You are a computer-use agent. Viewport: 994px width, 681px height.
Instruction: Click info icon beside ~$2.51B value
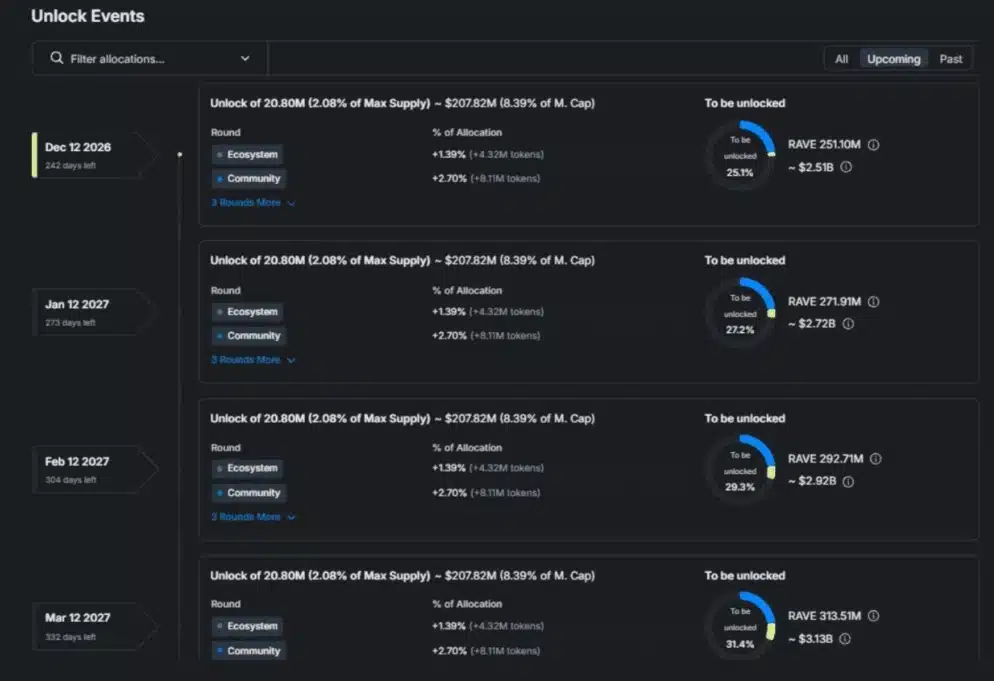[846, 167]
